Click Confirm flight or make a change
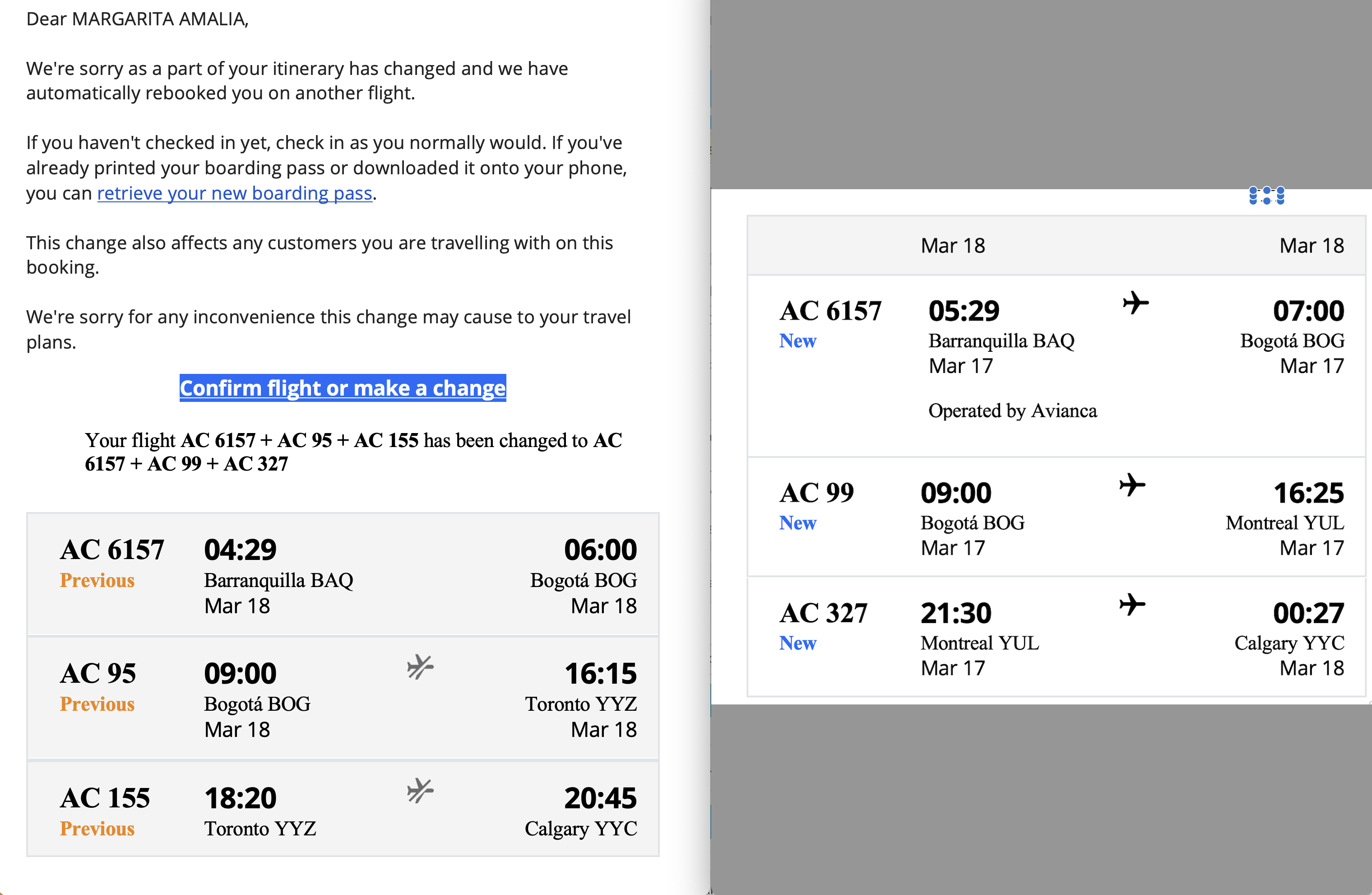Image resolution: width=1372 pixels, height=895 pixels. pyautogui.click(x=343, y=388)
